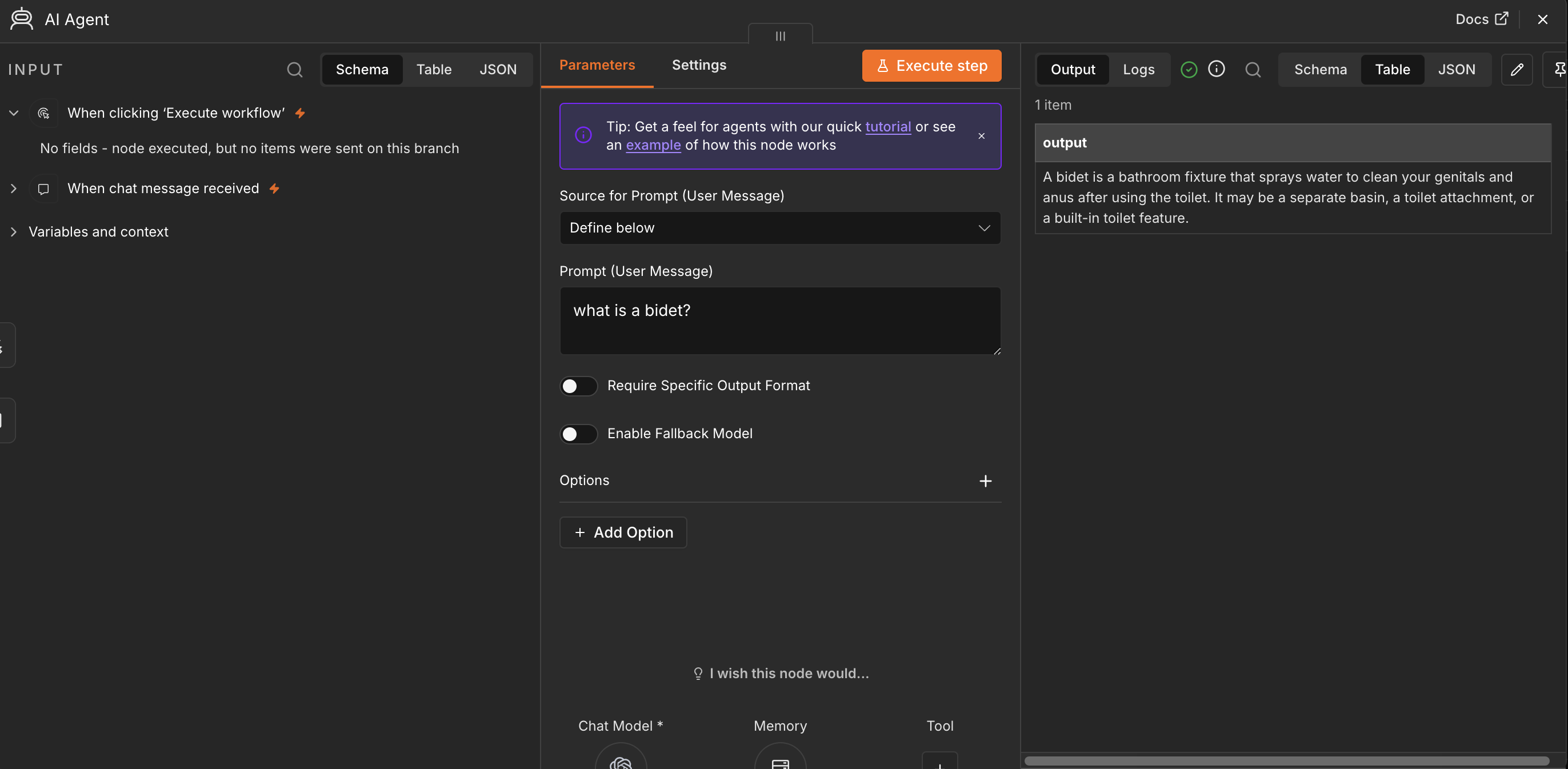1568x769 pixels.
Task: Open the quick tutorial link
Action: coord(888,126)
